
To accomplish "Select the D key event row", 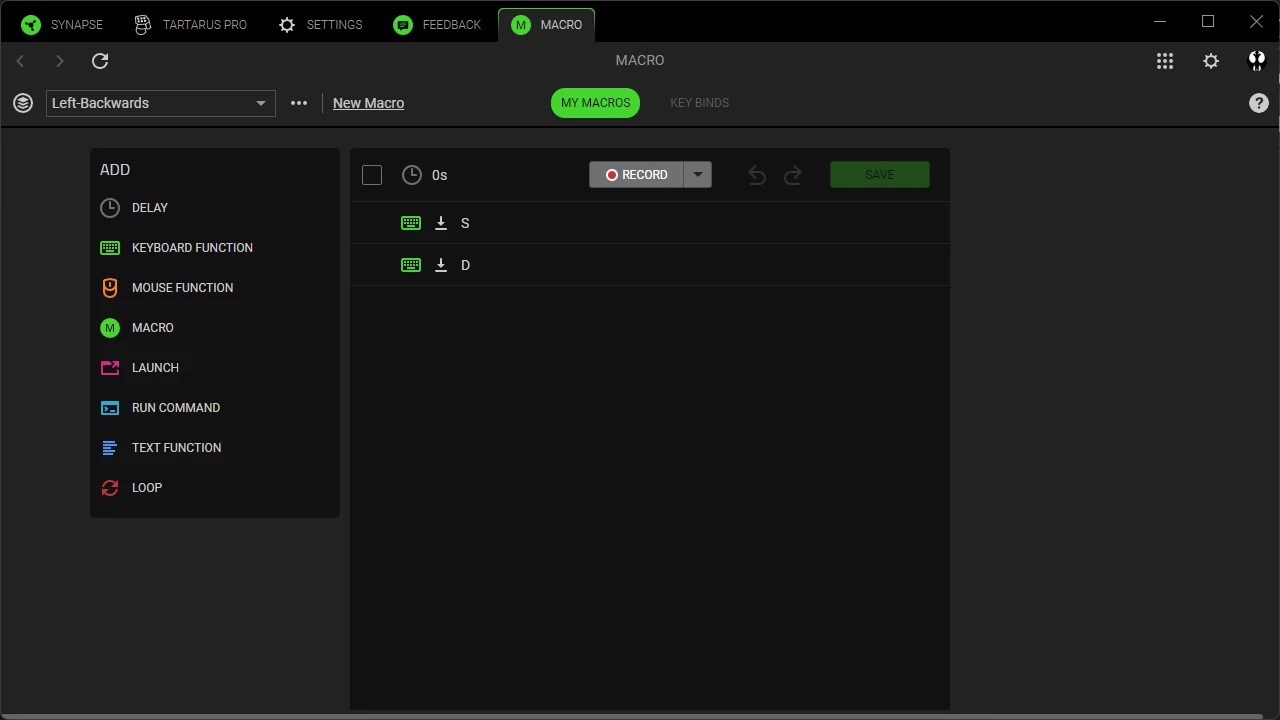I will click(x=650, y=265).
